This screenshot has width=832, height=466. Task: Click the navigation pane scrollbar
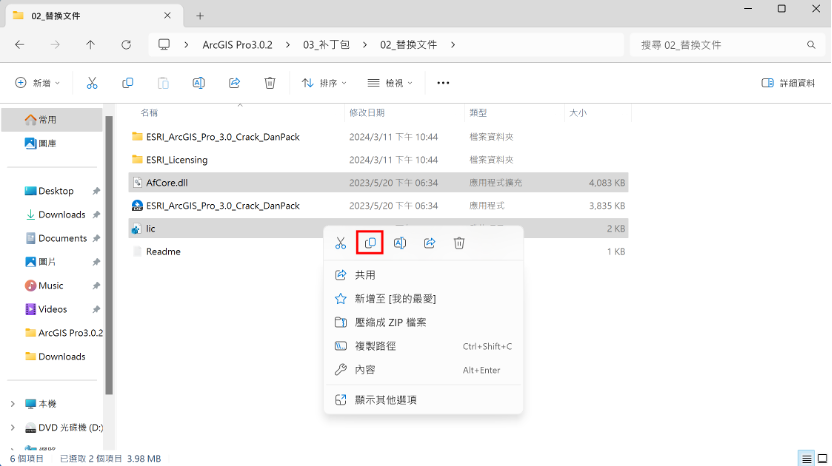tap(109, 255)
